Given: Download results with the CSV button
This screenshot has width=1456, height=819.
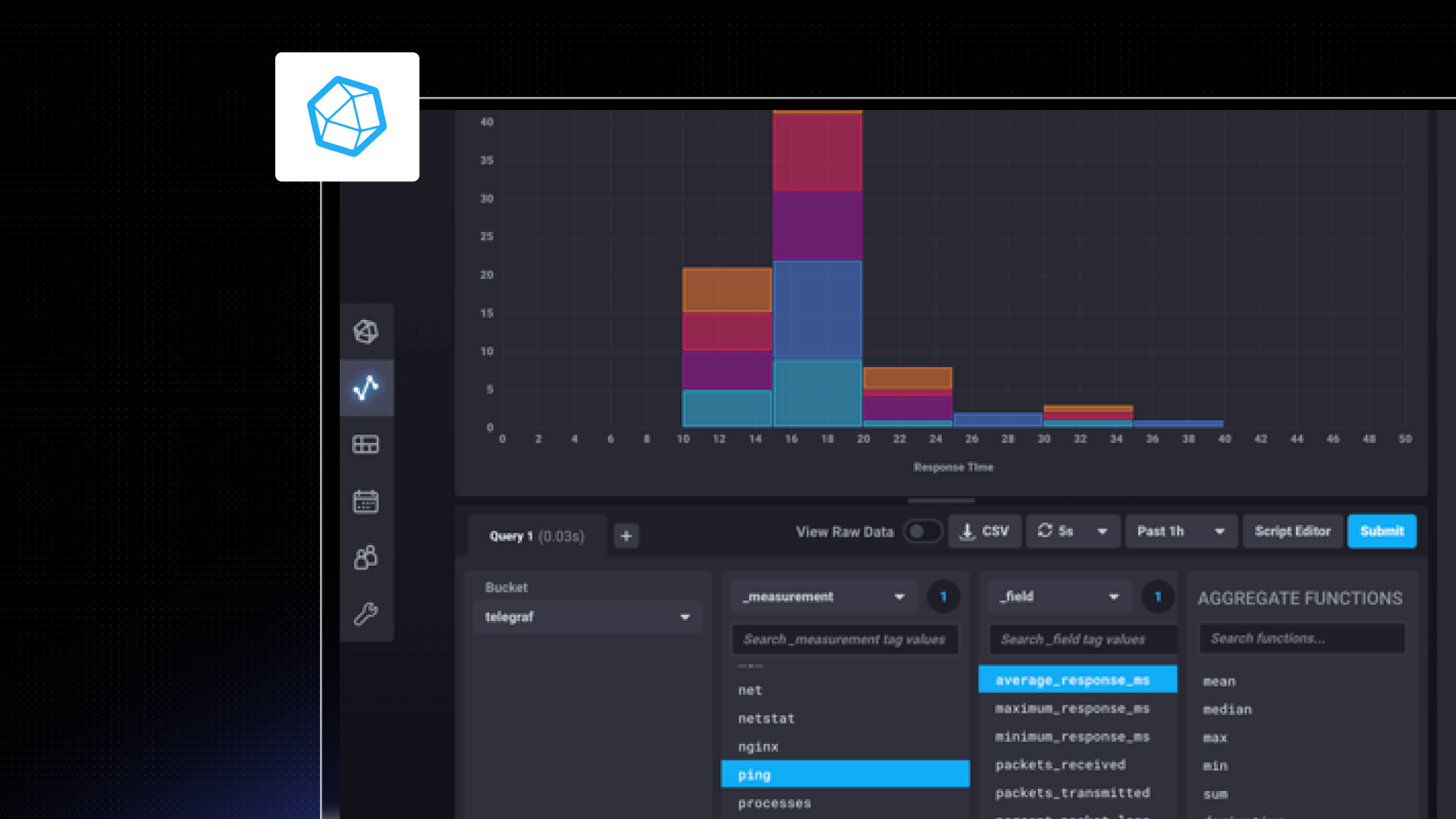Looking at the screenshot, I should [984, 532].
